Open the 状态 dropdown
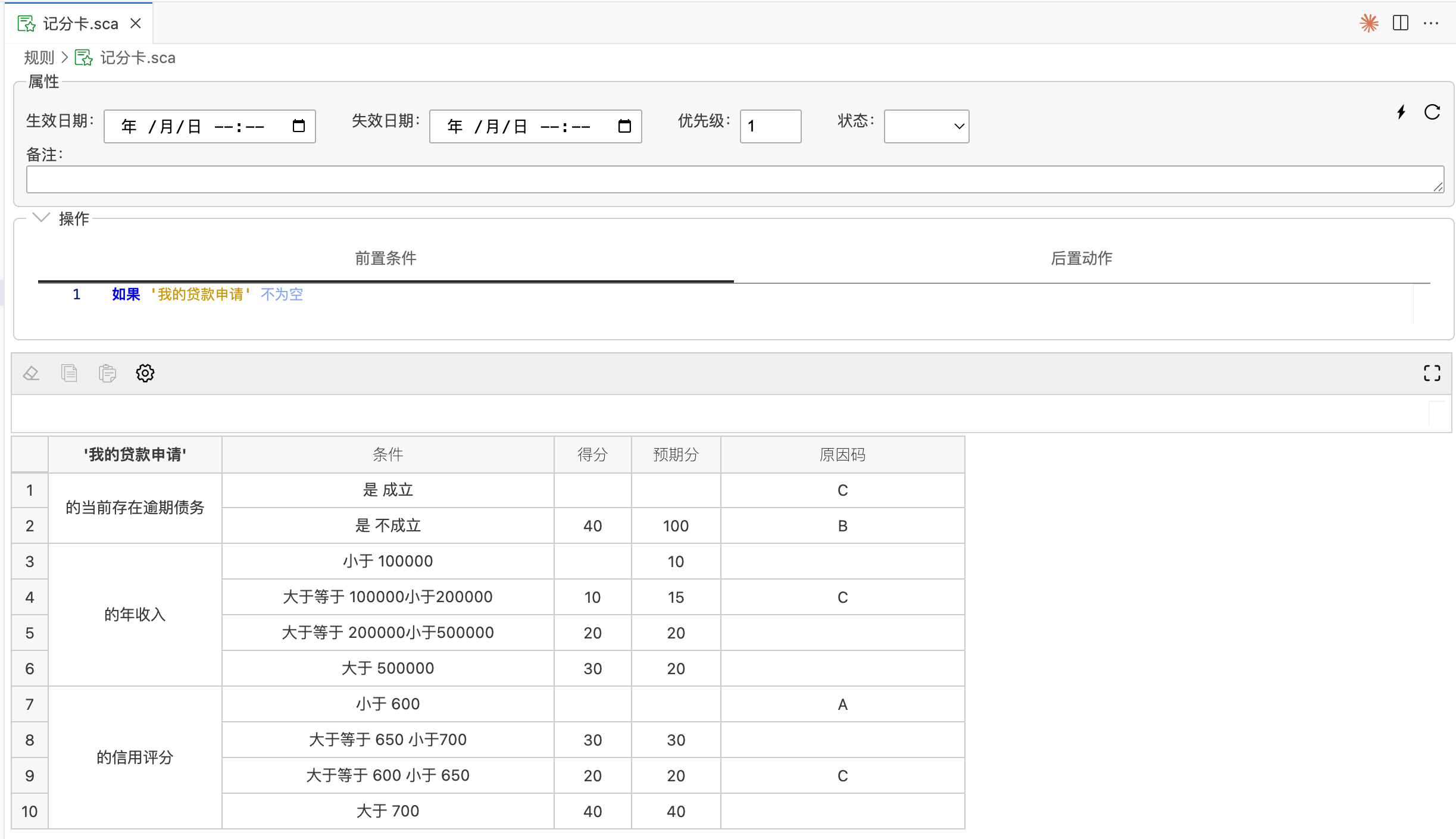 pos(926,126)
